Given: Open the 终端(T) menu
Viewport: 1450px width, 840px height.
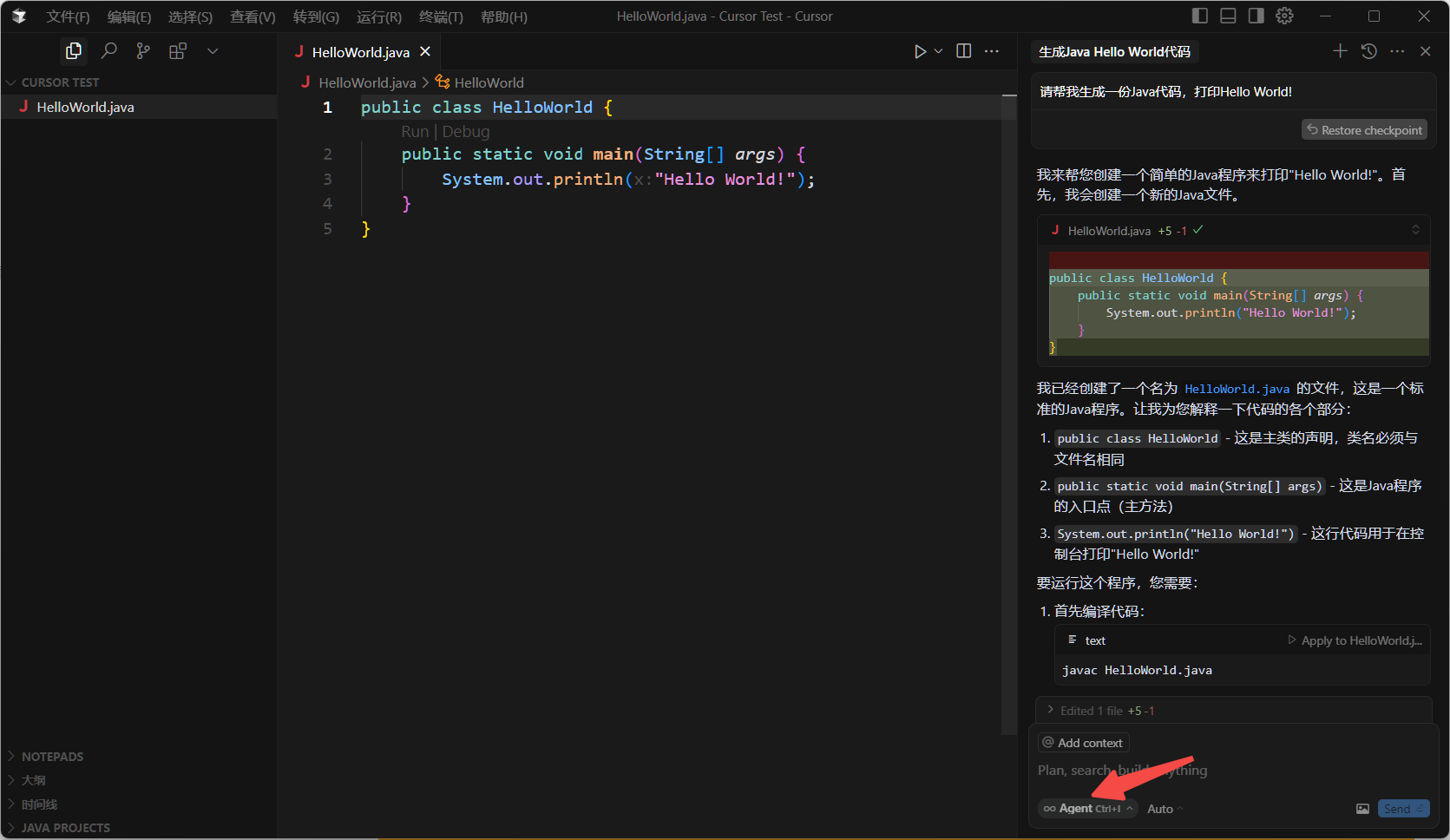Looking at the screenshot, I should point(441,16).
